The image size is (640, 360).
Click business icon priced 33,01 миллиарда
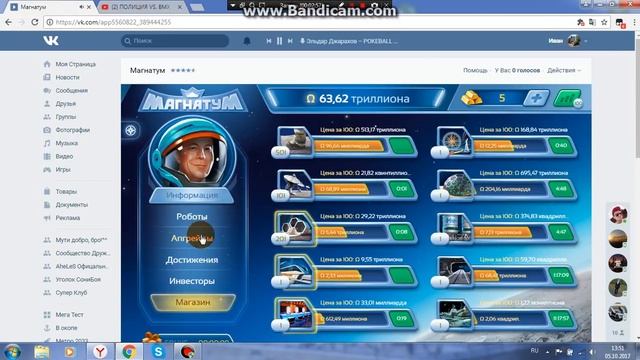coord(295,314)
